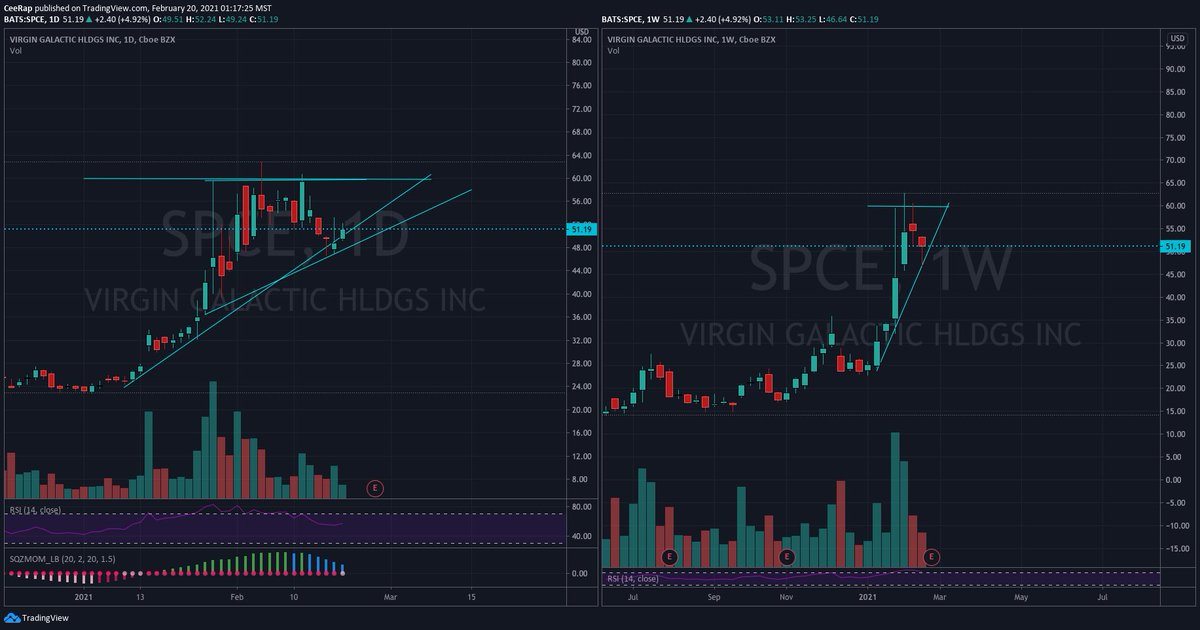This screenshot has width=1200, height=630.
Task: Click the 51.19 price tag on the daily chart
Action: click(x=581, y=229)
